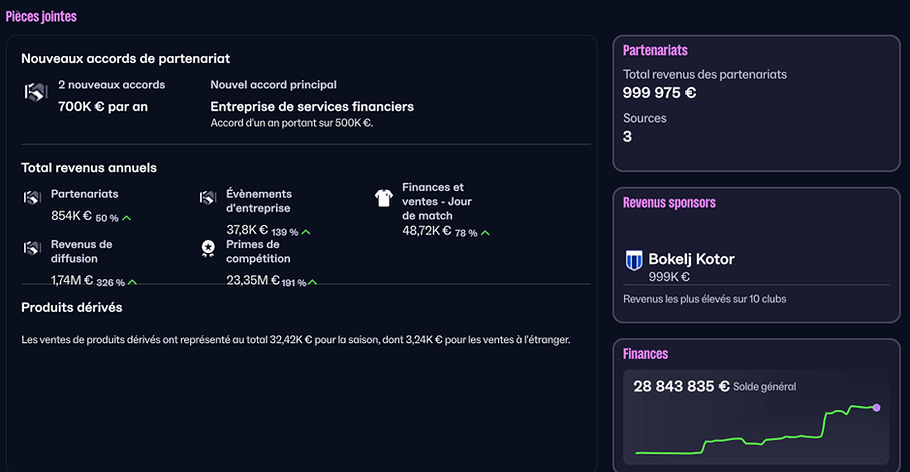
Task: Click green up arrow next to Partenariats 50 %
Action: point(127,217)
